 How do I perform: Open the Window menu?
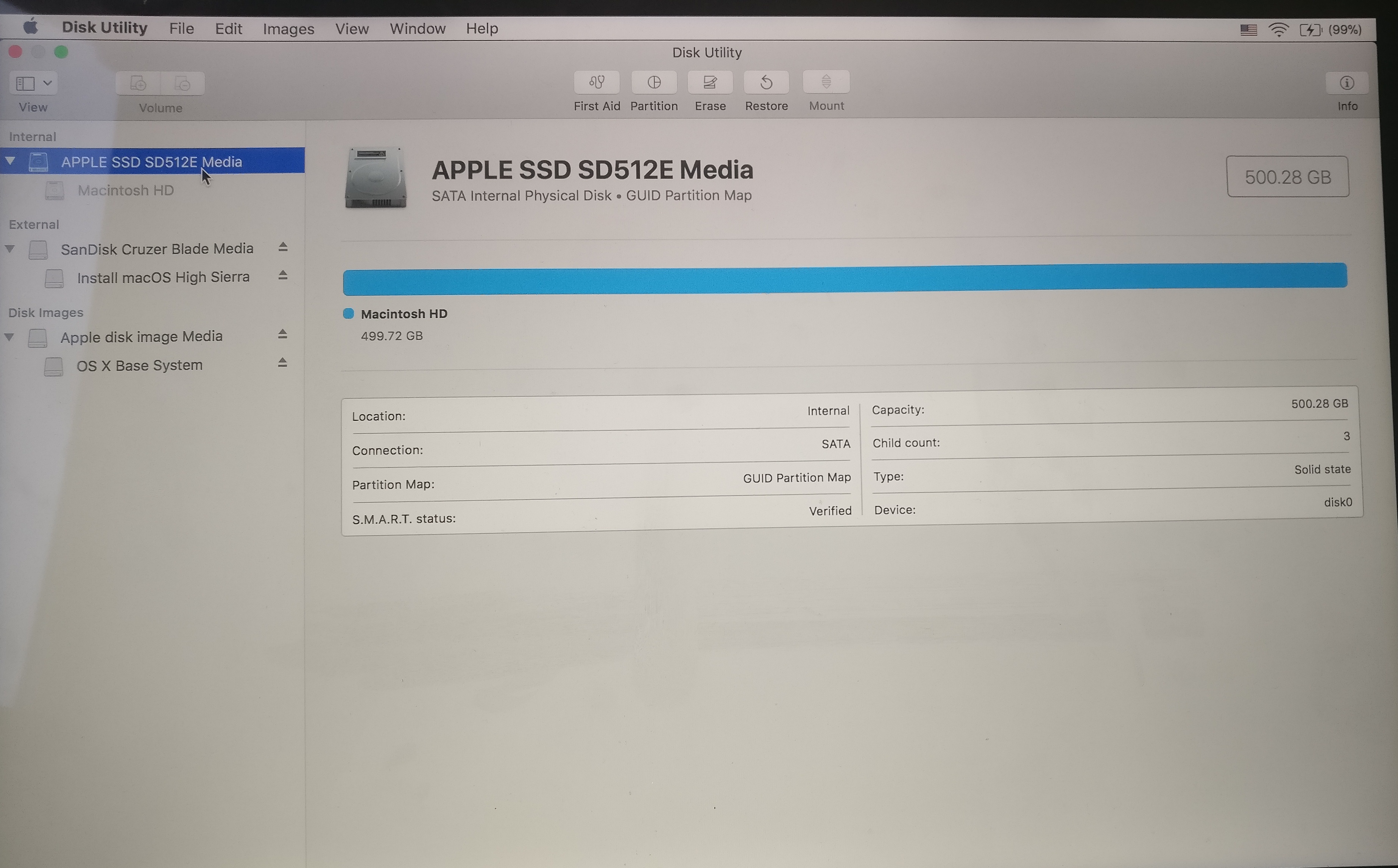point(418,29)
